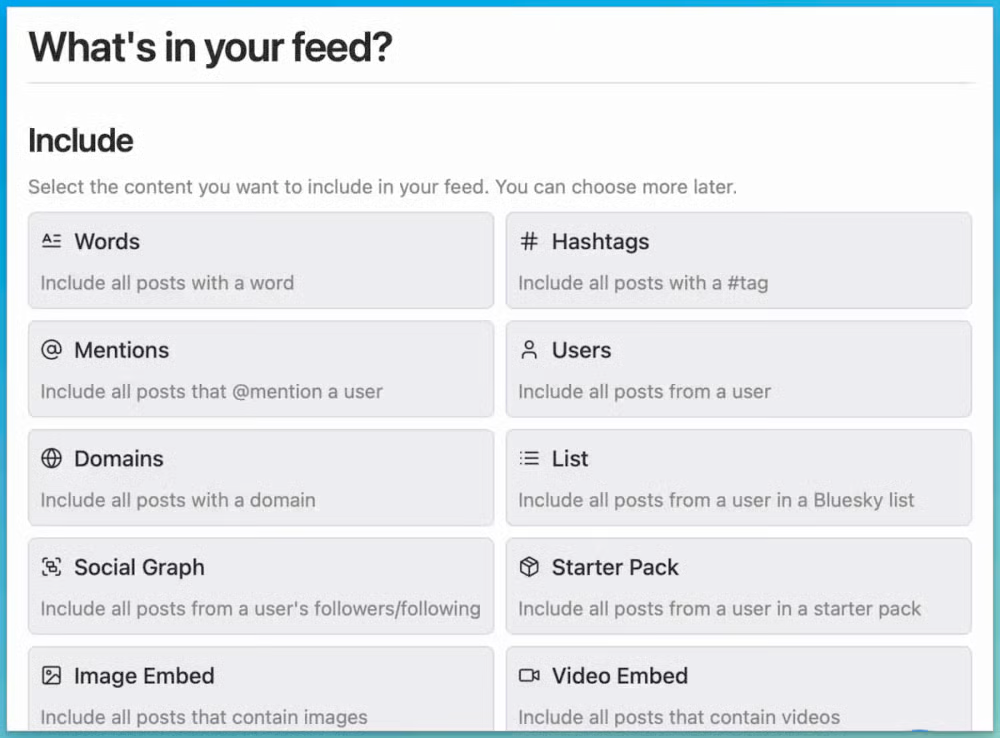This screenshot has height=738, width=1000.
Task: Select Mentions to include @mention posts
Action: coord(260,369)
